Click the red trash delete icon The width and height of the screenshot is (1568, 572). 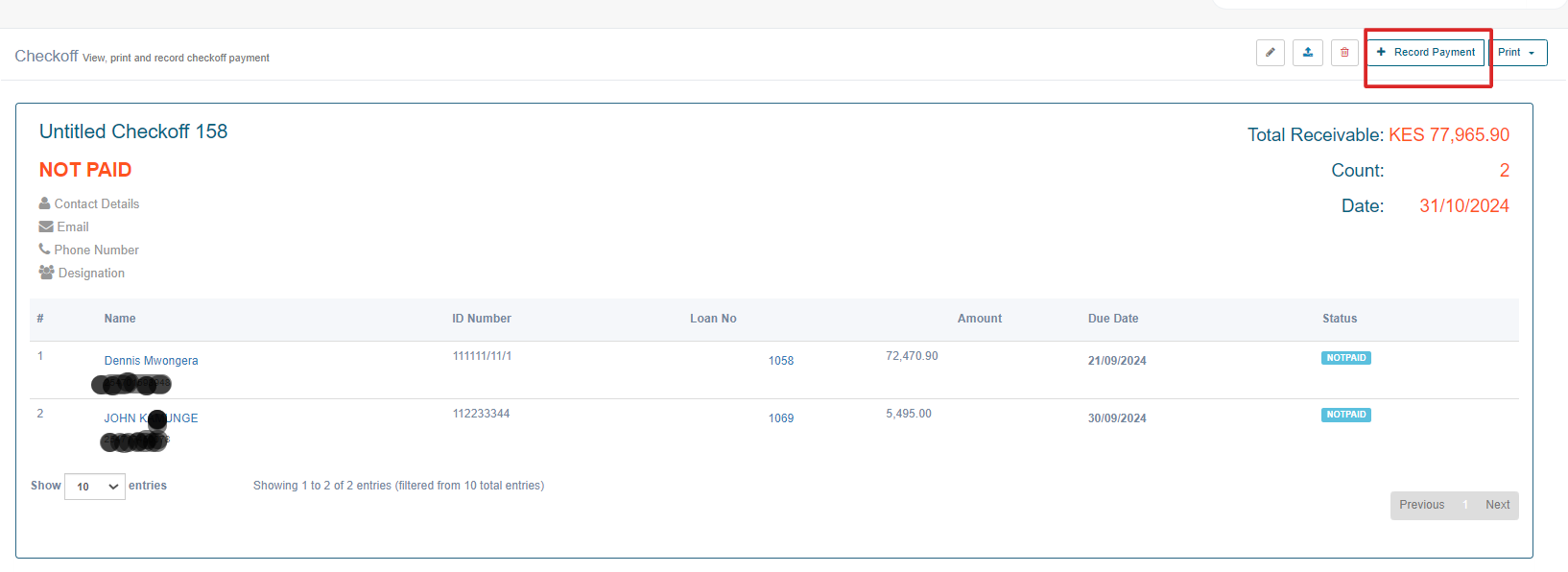(1344, 53)
